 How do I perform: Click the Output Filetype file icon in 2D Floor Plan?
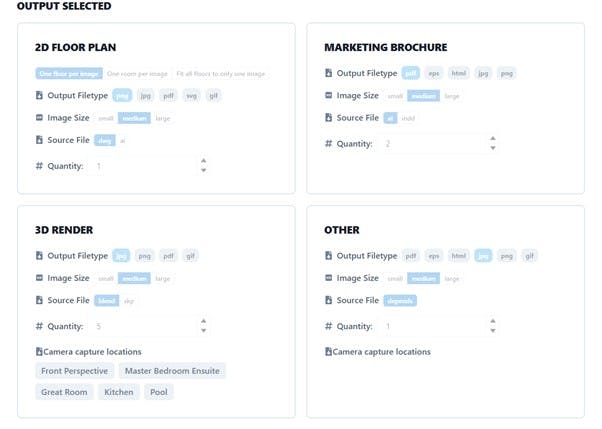pyautogui.click(x=39, y=95)
